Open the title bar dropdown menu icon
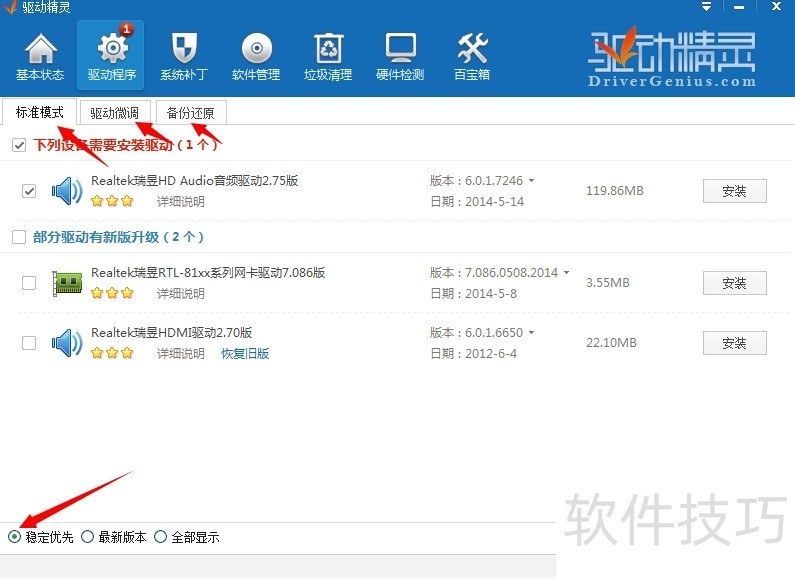The image size is (795, 579). pyautogui.click(x=706, y=7)
